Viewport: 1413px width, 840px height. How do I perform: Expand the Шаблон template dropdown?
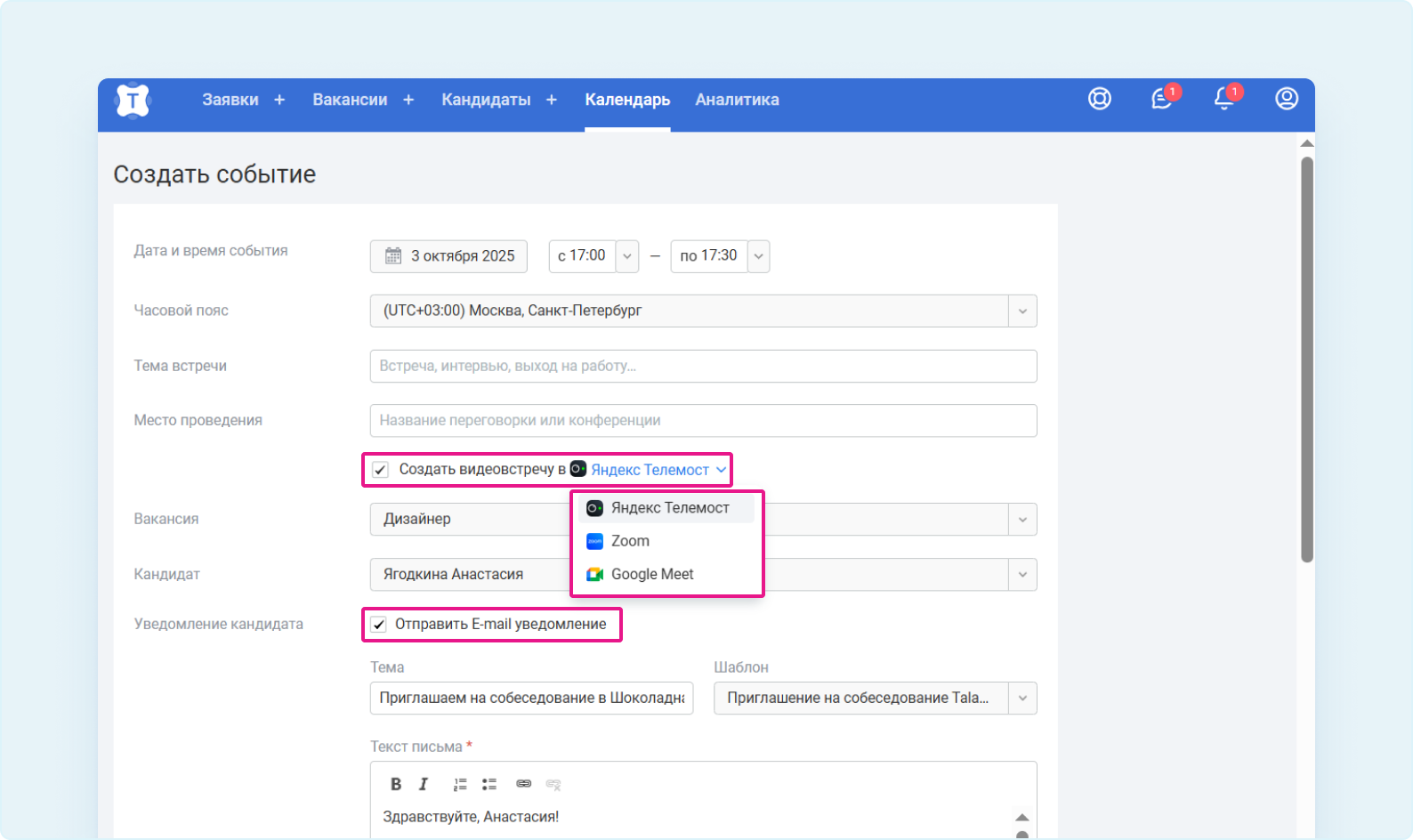click(x=1021, y=699)
